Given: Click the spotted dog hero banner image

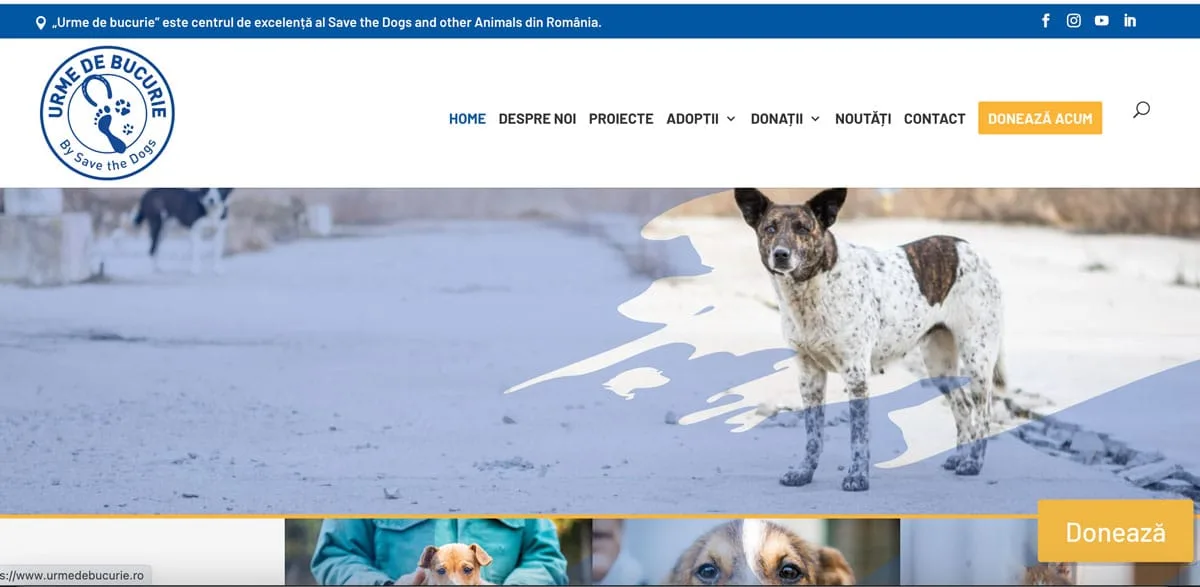Looking at the screenshot, I should pyautogui.click(x=600, y=351).
